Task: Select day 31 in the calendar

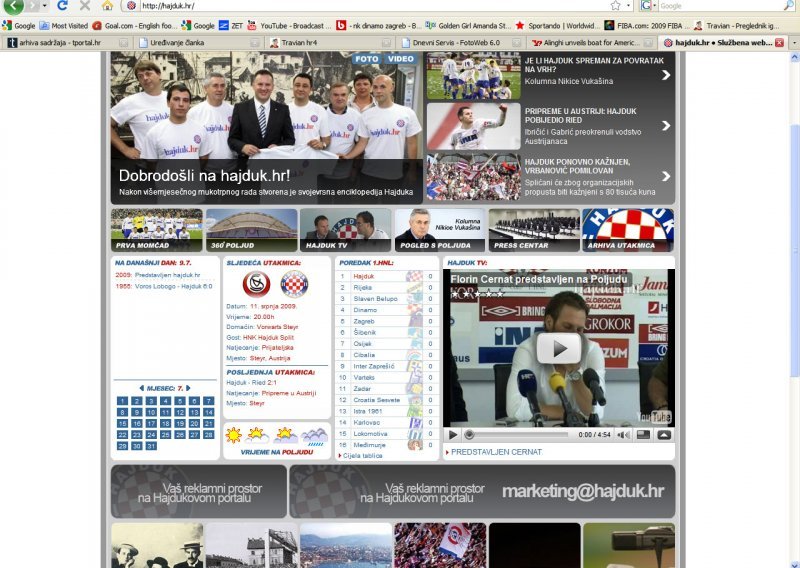Action: point(151,446)
